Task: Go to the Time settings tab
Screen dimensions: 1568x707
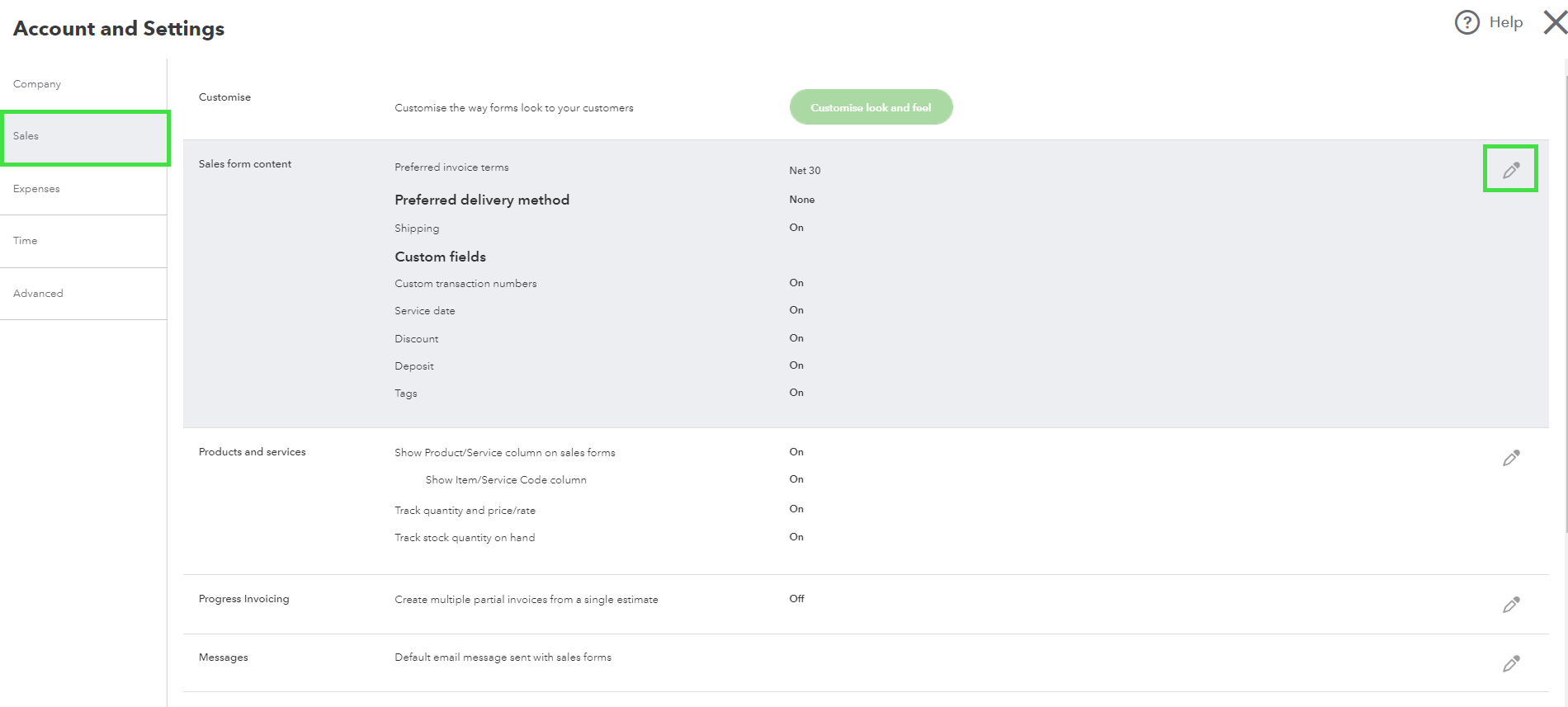Action: pyautogui.click(x=26, y=241)
